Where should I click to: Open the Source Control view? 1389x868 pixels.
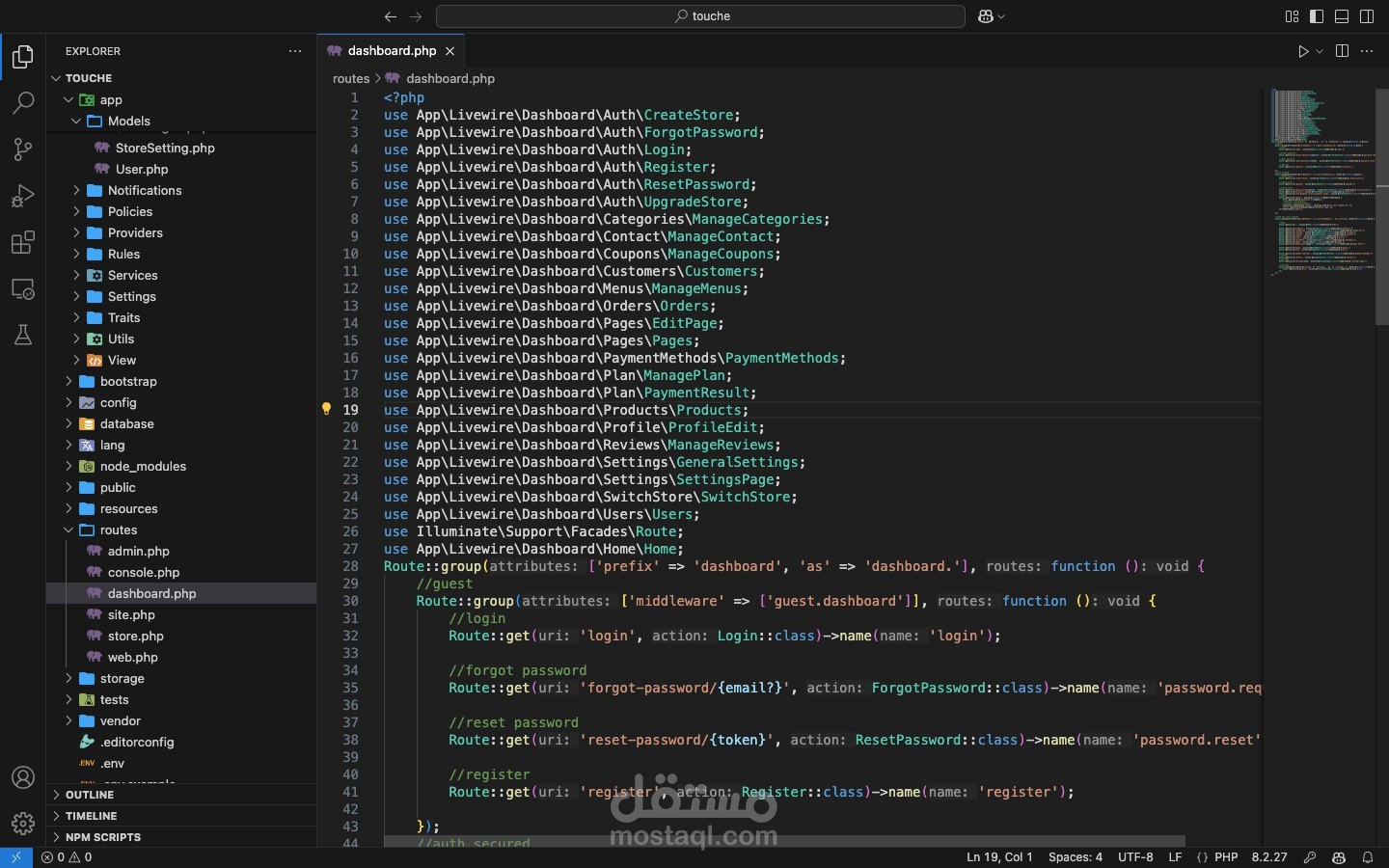[x=23, y=149]
